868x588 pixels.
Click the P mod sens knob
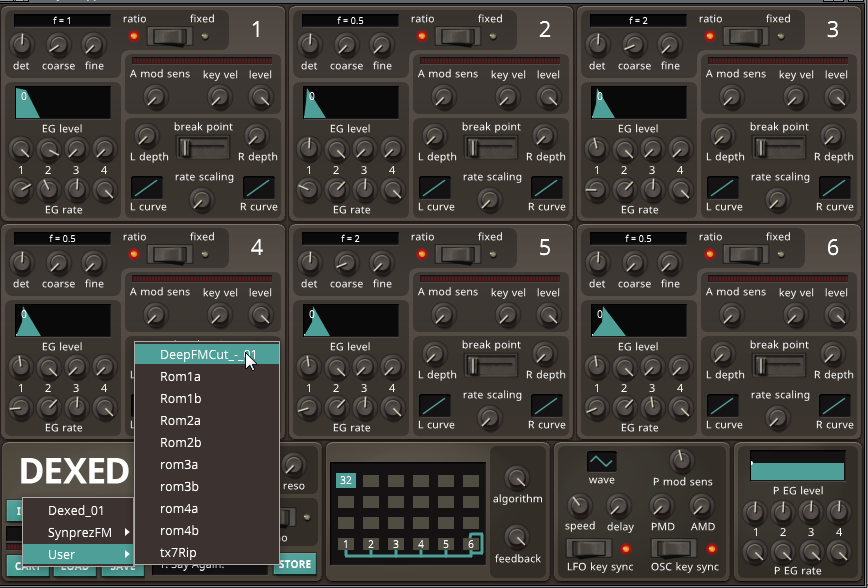(681, 461)
